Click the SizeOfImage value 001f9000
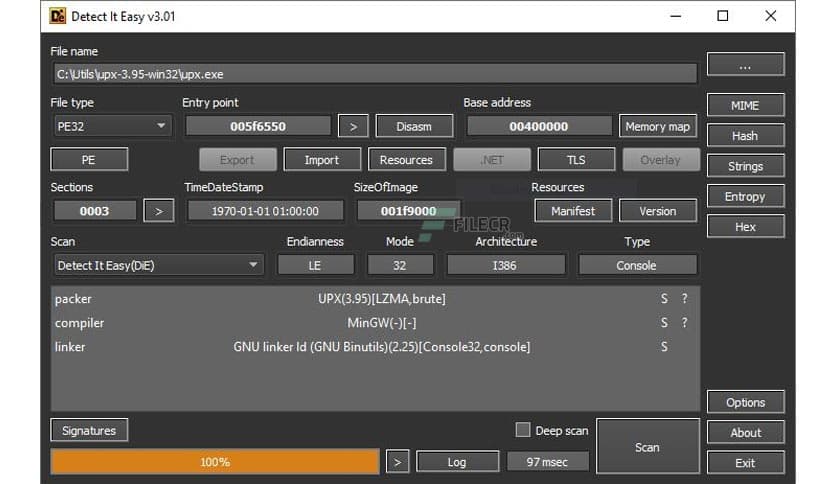The height and width of the screenshot is (484, 836). point(408,211)
